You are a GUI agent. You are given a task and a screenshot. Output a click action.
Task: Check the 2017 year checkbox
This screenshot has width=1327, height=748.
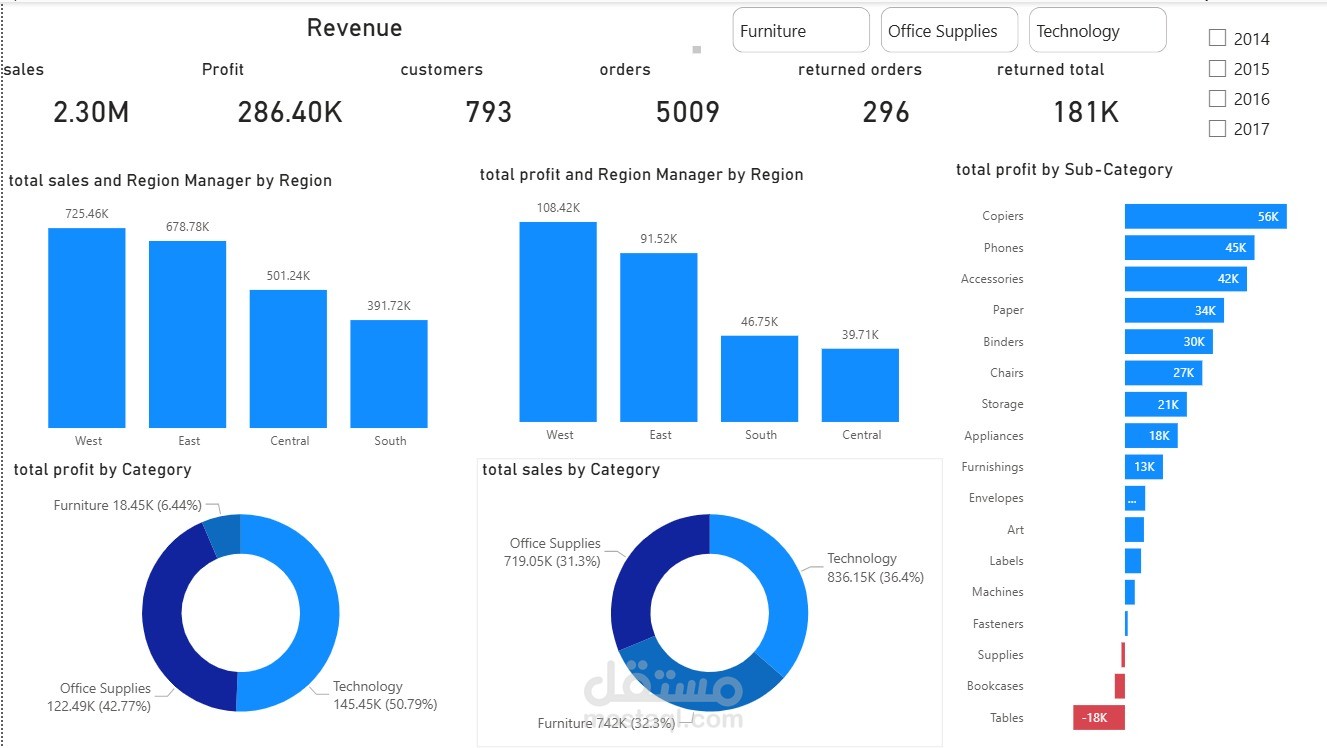click(x=1217, y=128)
